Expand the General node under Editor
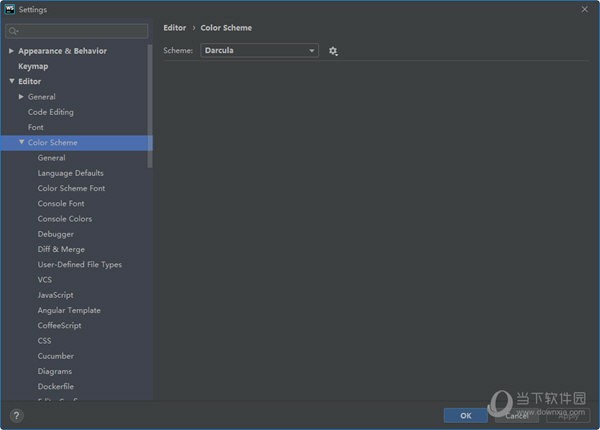 pos(21,97)
